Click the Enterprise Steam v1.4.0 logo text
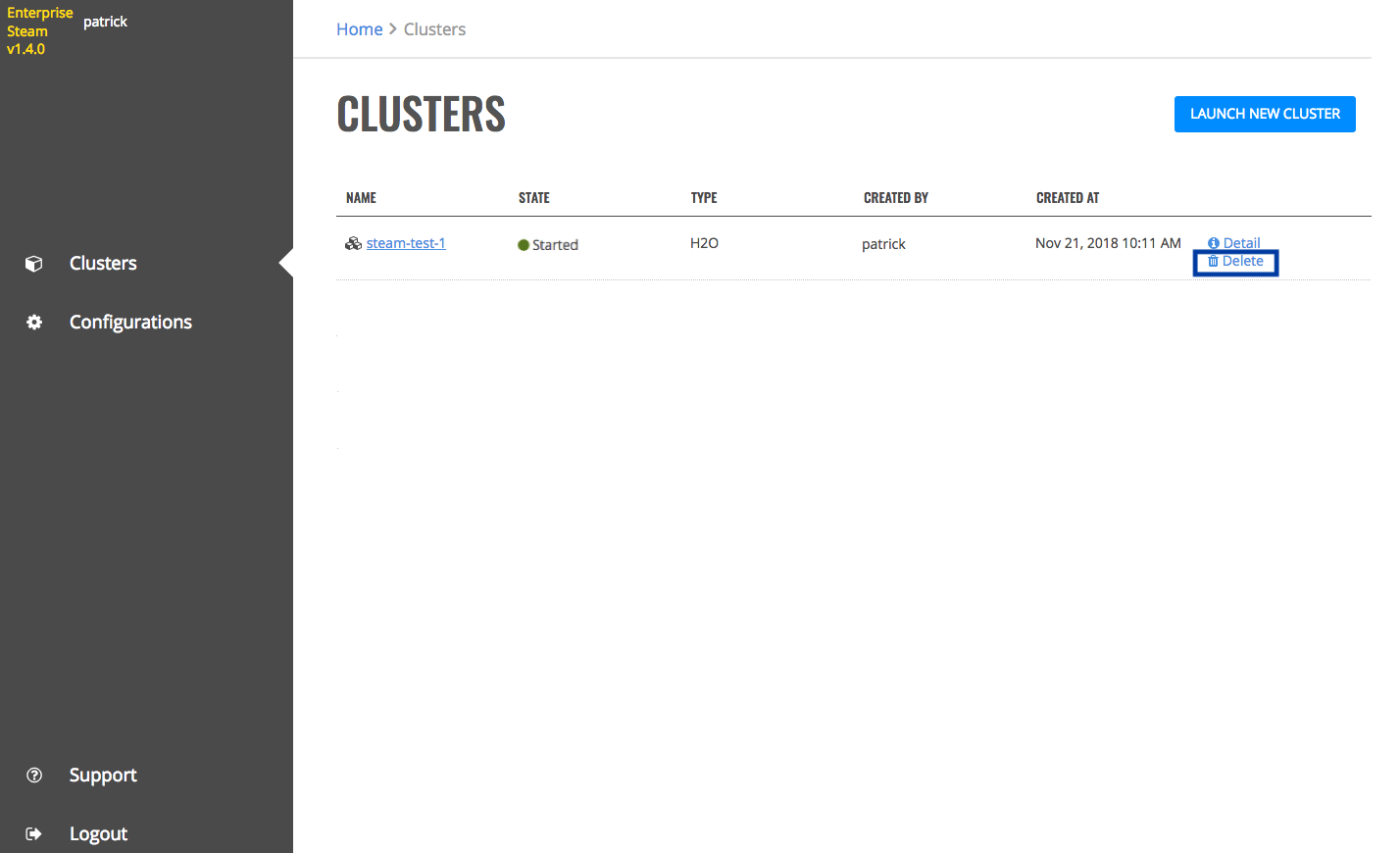1400x853 pixels. (x=39, y=30)
